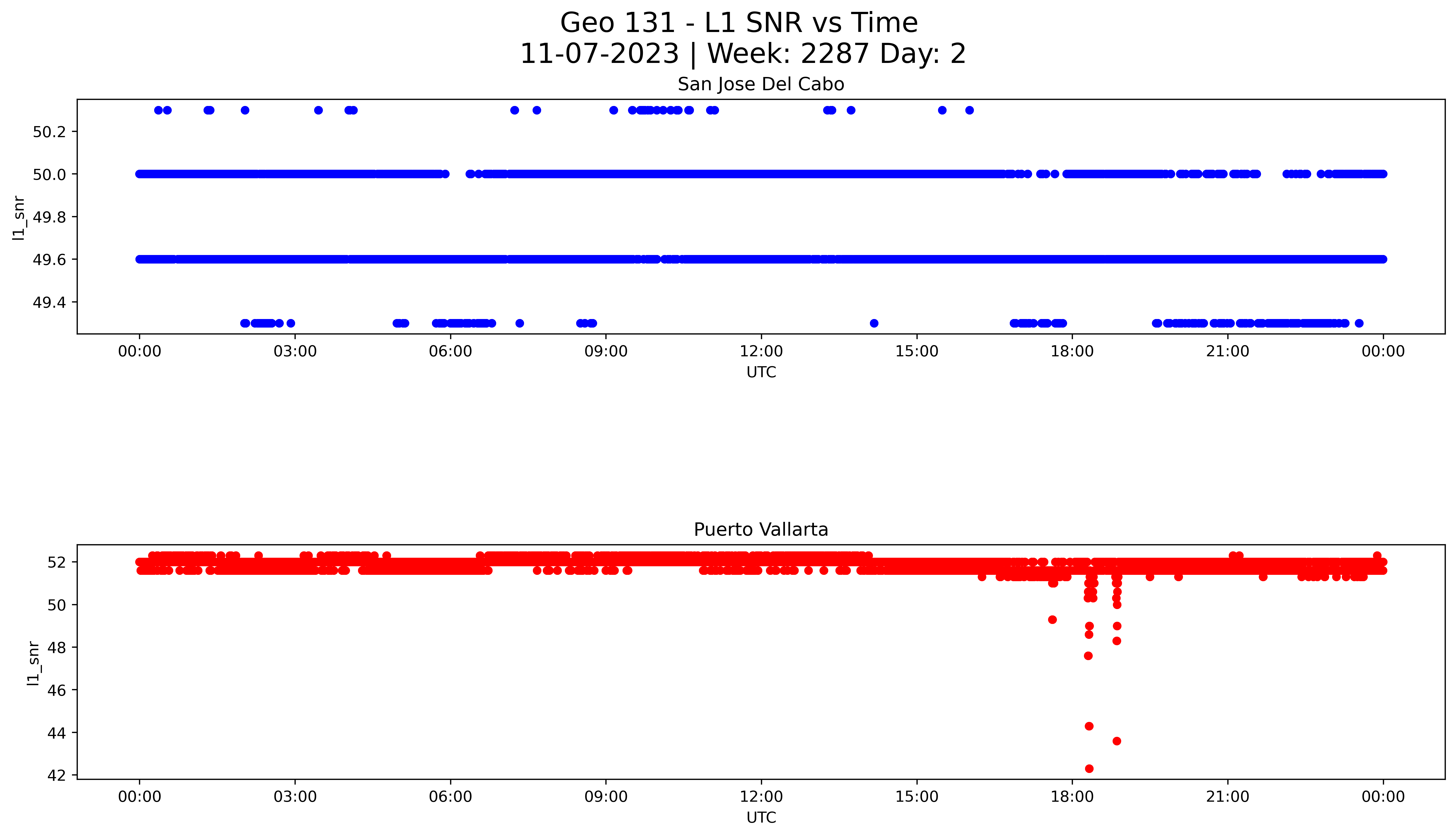Click the 52 y-axis label in bottom plot
The image size is (1456, 837).
pos(57,562)
